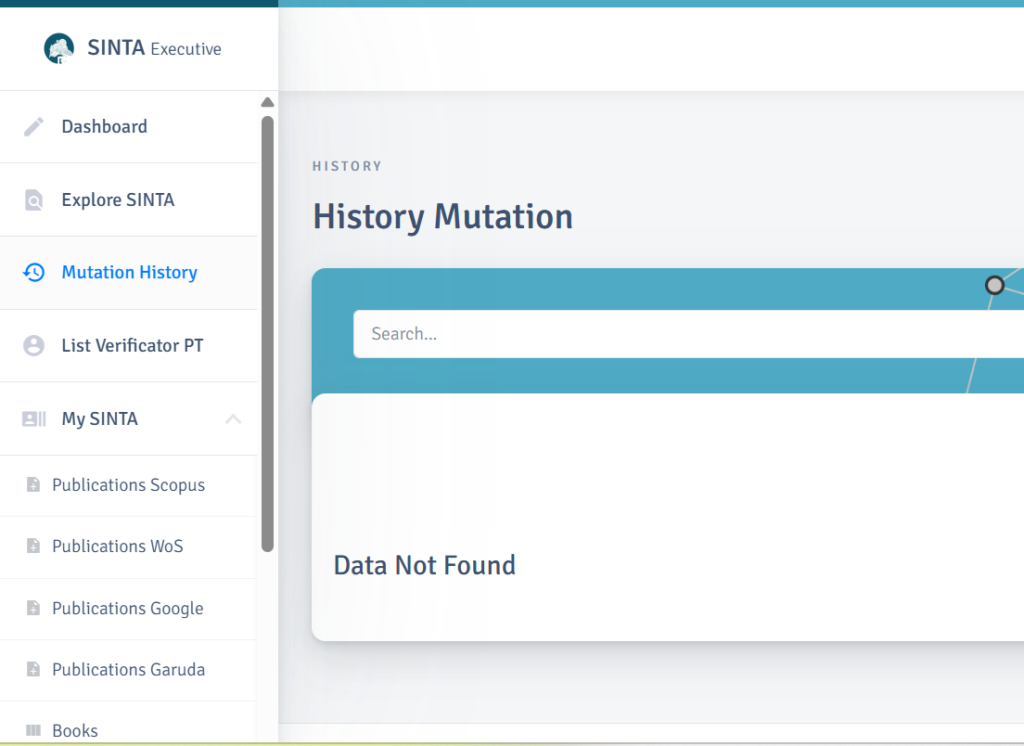1024x746 pixels.
Task: Open Publications Google
Action: click(x=128, y=609)
